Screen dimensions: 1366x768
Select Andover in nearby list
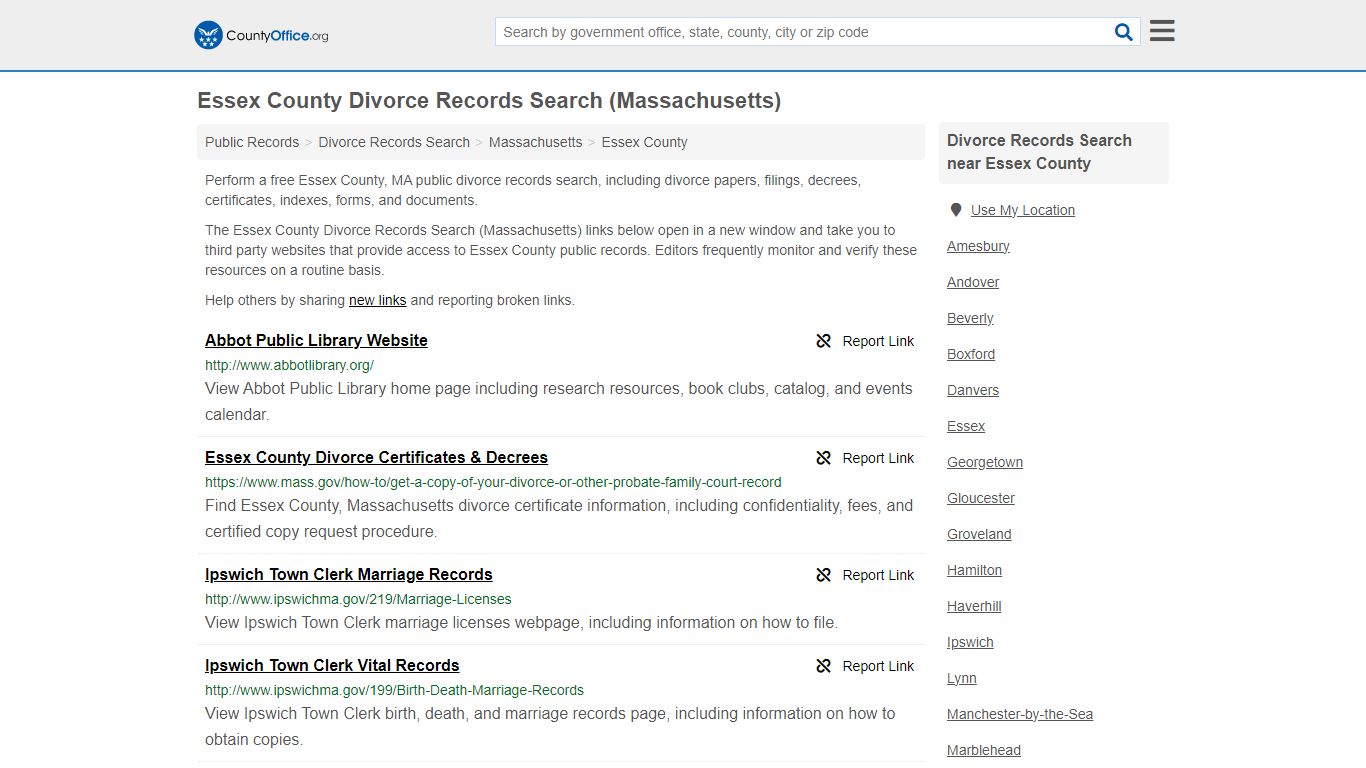tap(973, 282)
